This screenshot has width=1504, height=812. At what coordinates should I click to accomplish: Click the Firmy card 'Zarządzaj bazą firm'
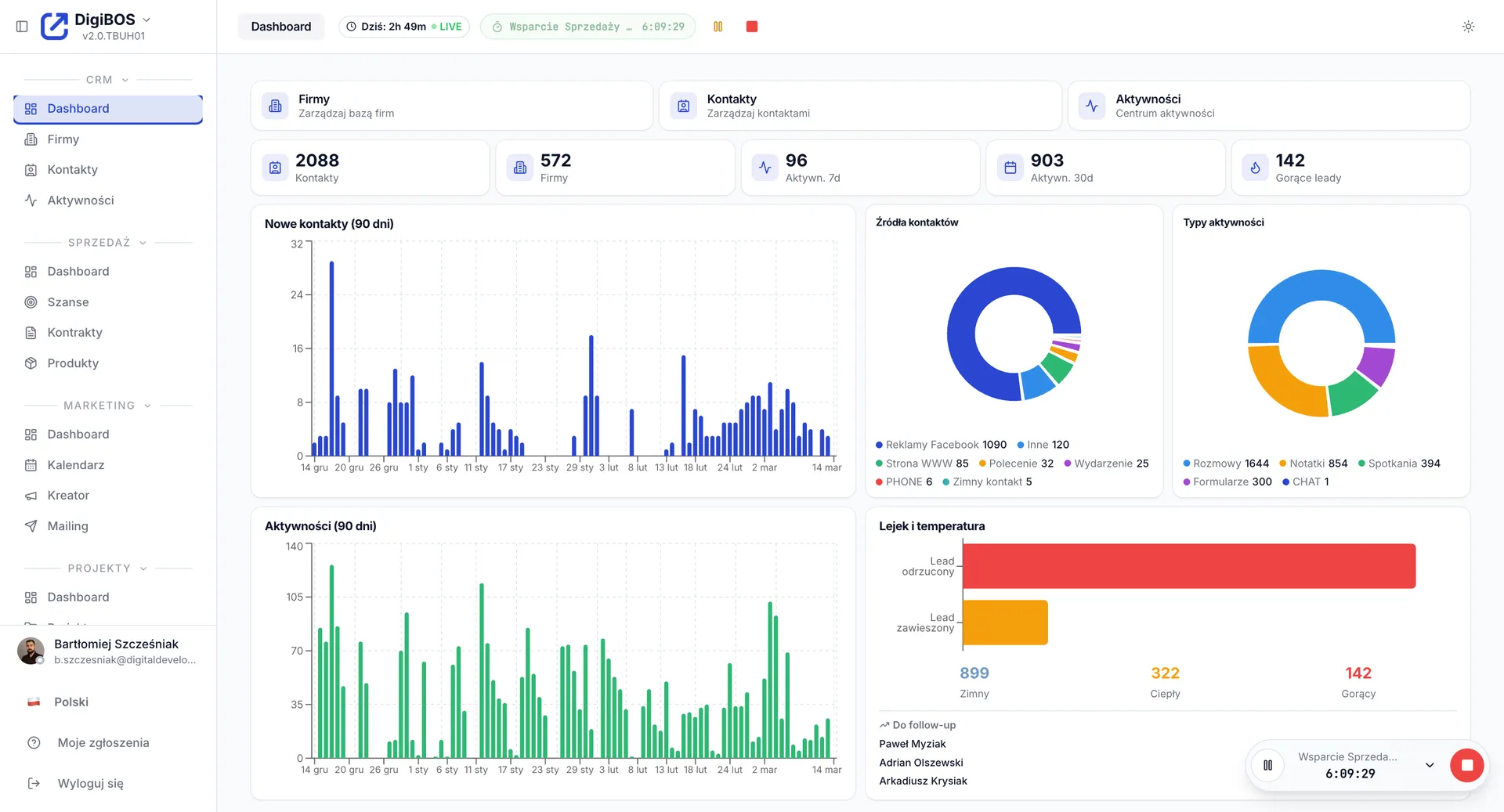(x=452, y=106)
